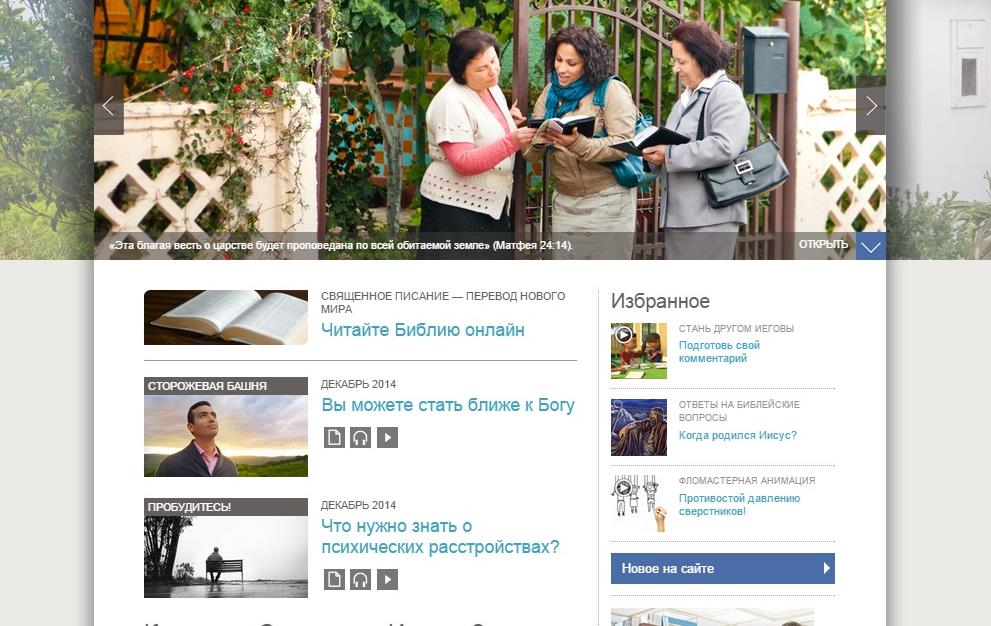The height and width of the screenshot is (626, 991).
Task: Open Вы можете стать ближе к Богу
Action: (x=448, y=405)
